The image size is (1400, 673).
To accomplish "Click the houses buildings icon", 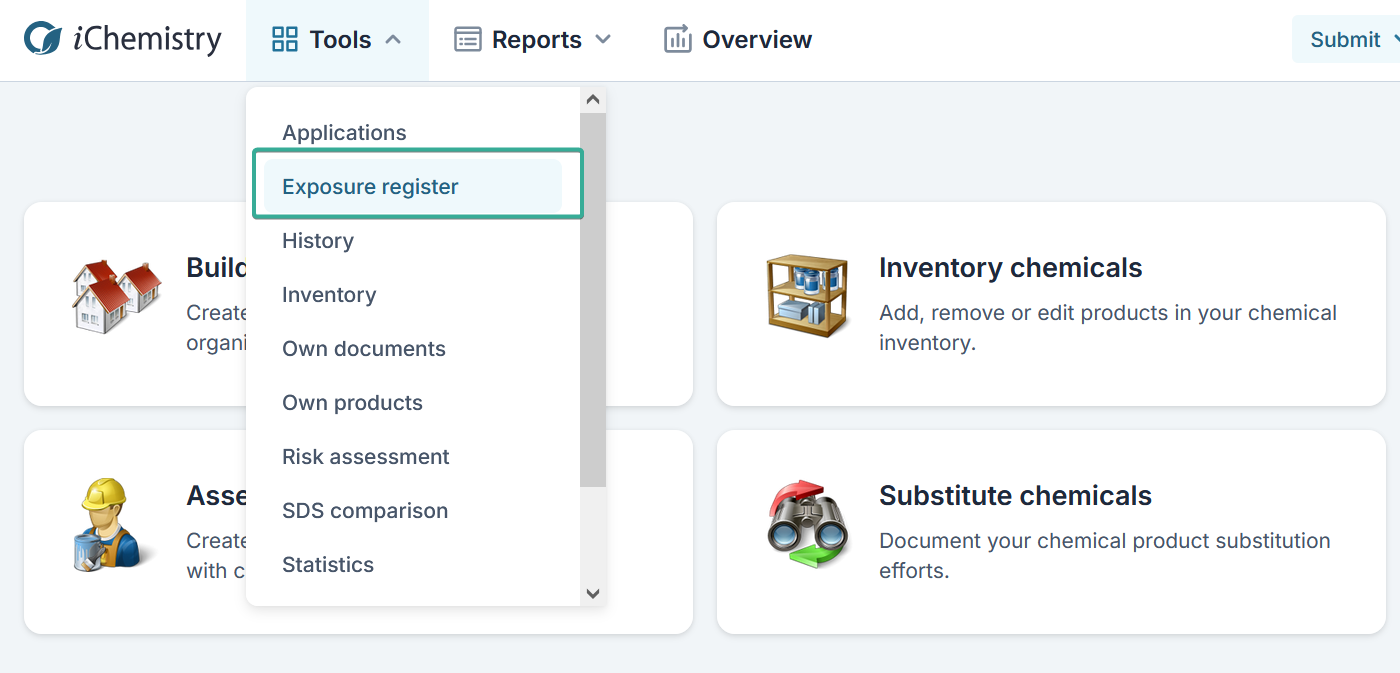I will (116, 295).
